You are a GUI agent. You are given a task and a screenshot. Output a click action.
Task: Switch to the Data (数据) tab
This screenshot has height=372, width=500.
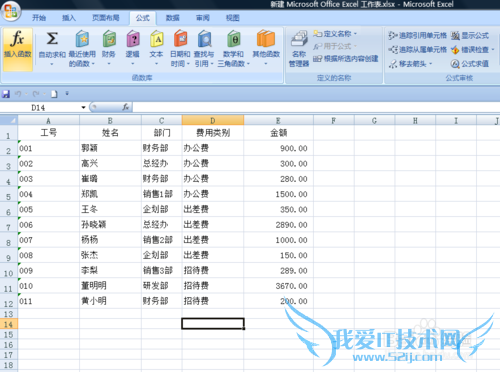173,18
